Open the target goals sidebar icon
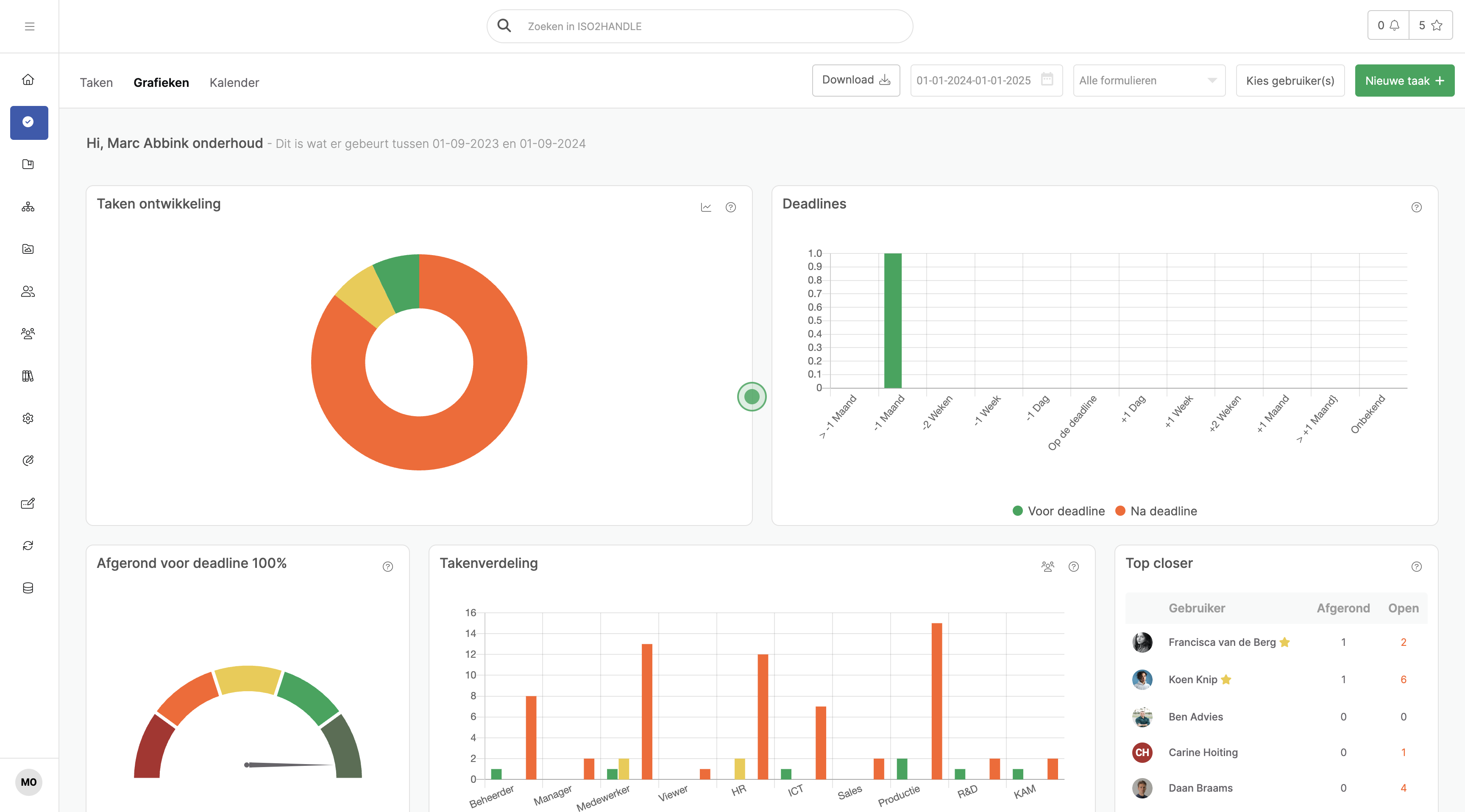The width and height of the screenshot is (1465, 812). (28, 461)
